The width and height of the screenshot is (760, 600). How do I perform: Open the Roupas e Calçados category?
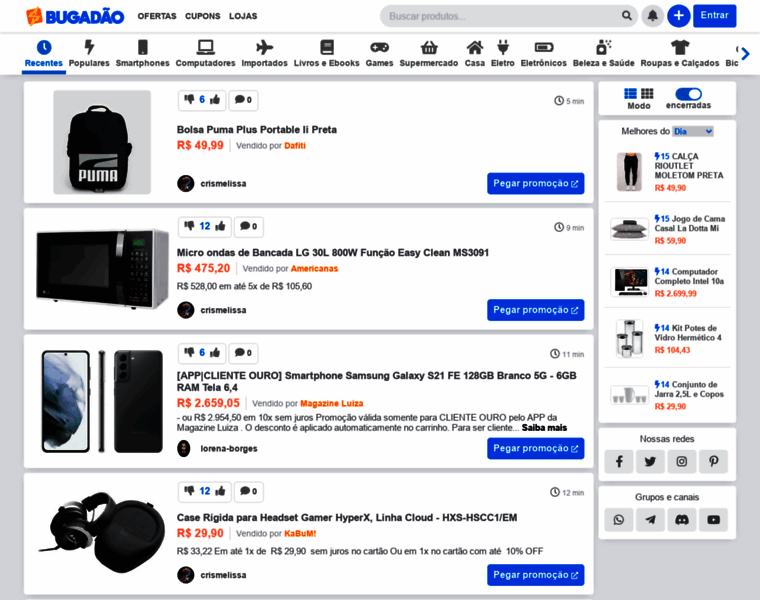click(680, 54)
